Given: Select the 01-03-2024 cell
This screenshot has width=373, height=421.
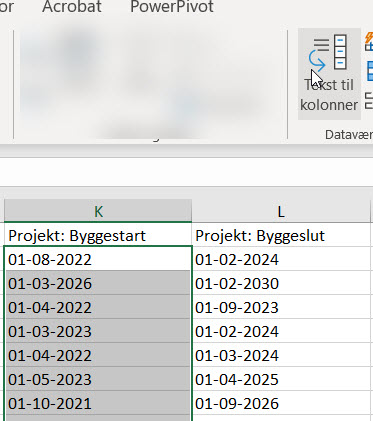Looking at the screenshot, I should point(281,355).
